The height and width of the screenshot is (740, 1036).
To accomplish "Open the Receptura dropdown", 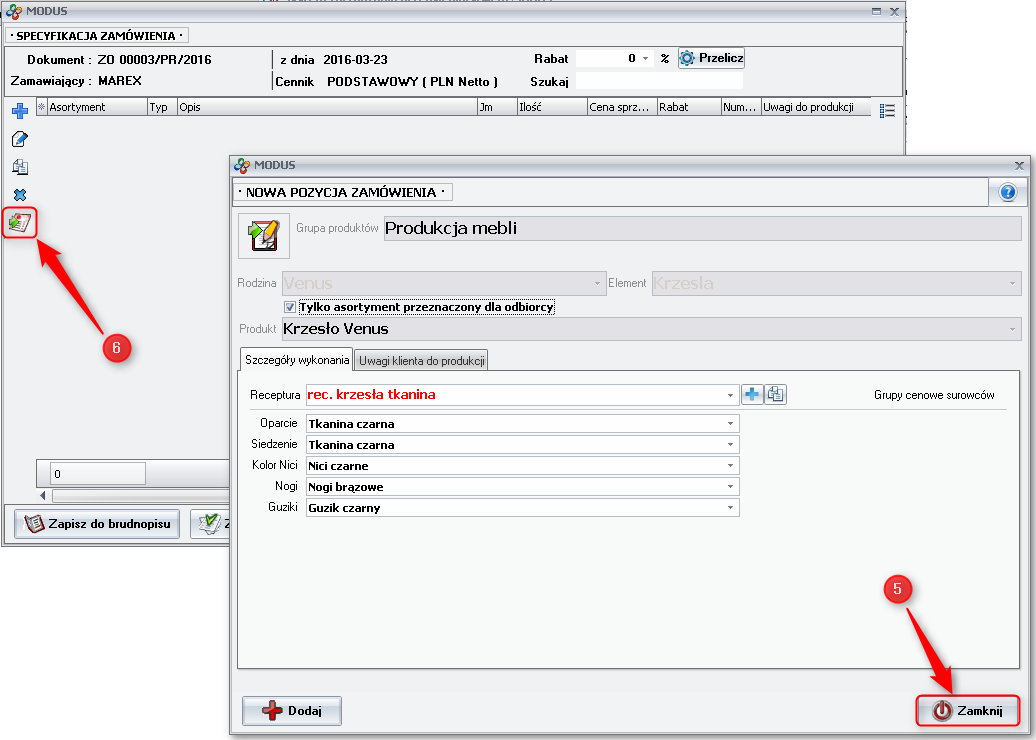I will (730, 395).
